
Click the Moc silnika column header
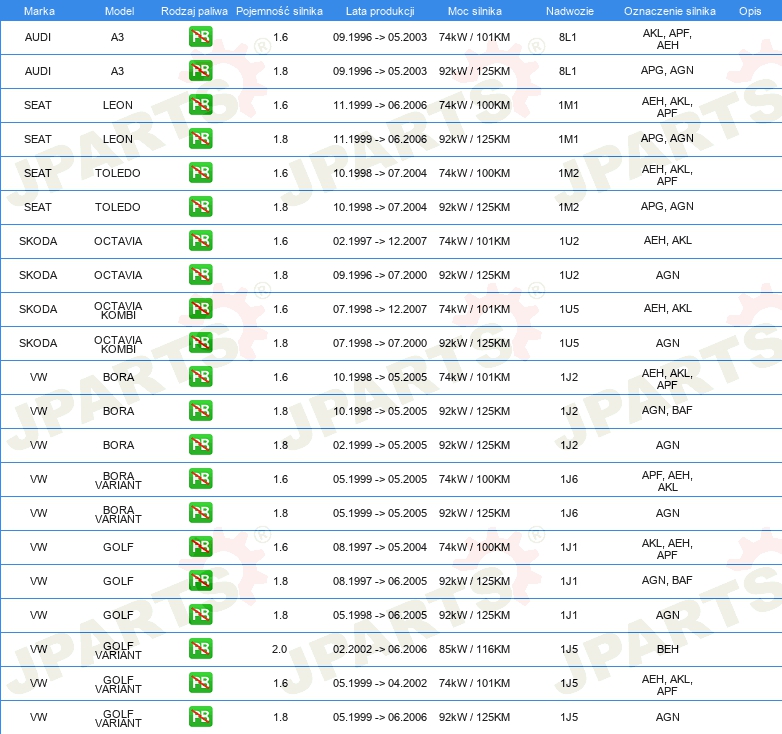pyautogui.click(x=475, y=11)
